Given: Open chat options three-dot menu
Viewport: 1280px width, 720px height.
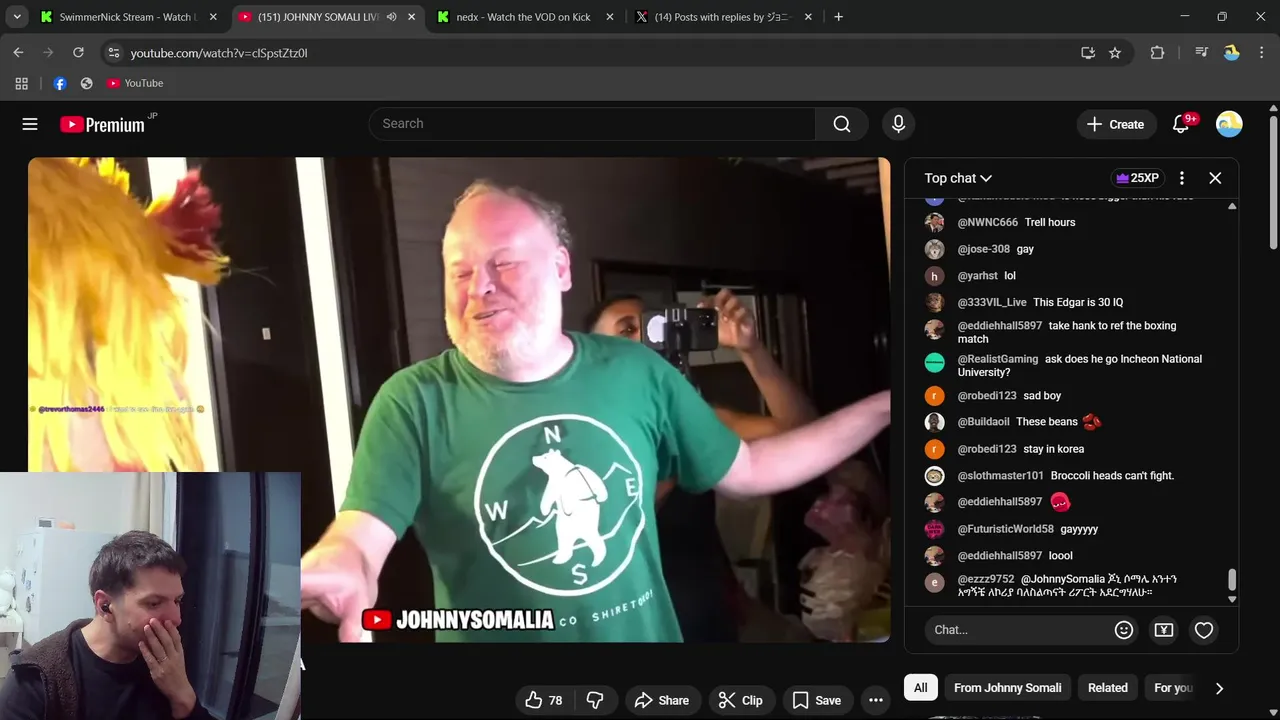Looking at the screenshot, I should [x=1182, y=178].
